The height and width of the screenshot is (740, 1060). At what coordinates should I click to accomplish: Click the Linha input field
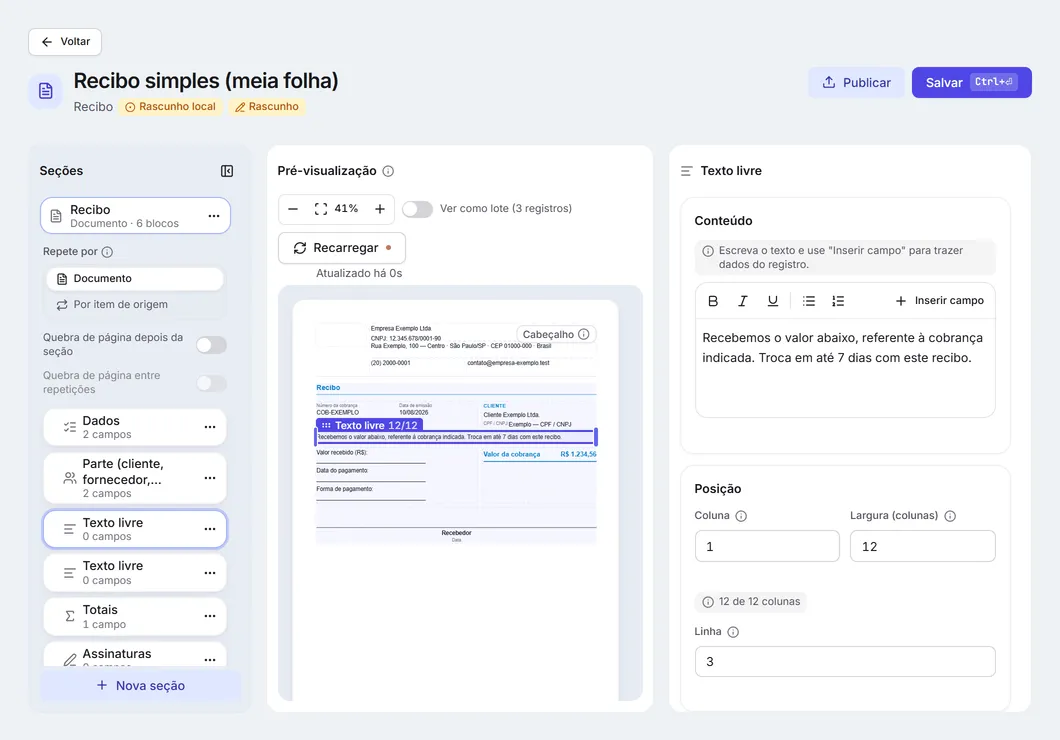point(845,662)
